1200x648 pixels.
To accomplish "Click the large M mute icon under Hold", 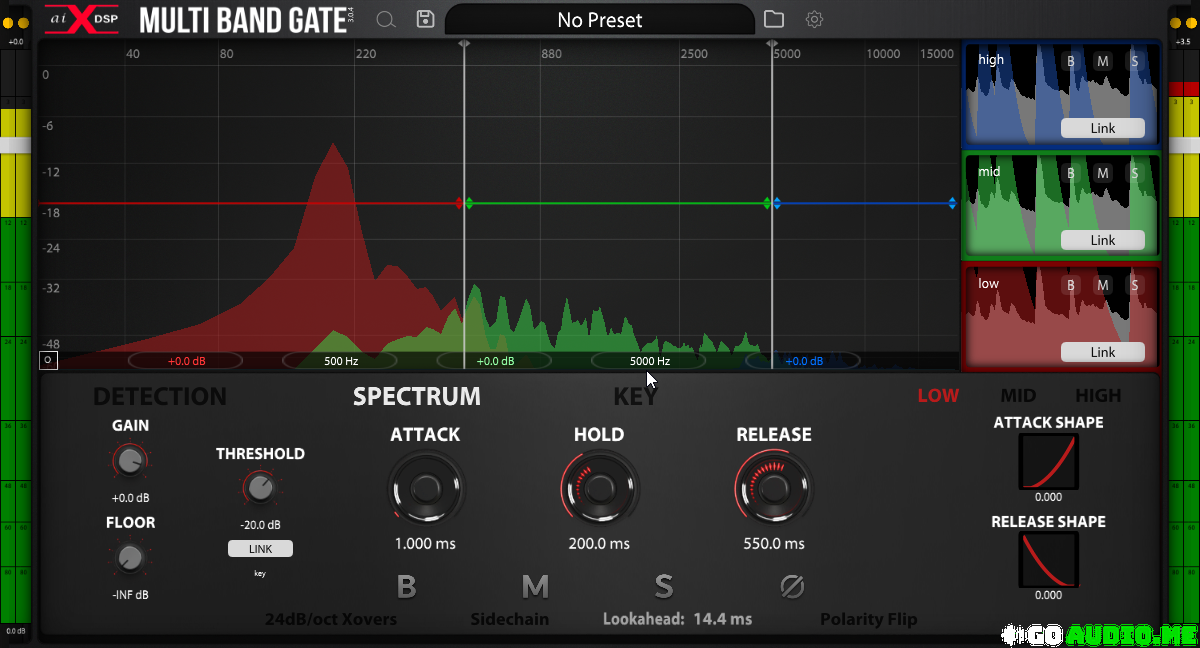I will point(535,586).
